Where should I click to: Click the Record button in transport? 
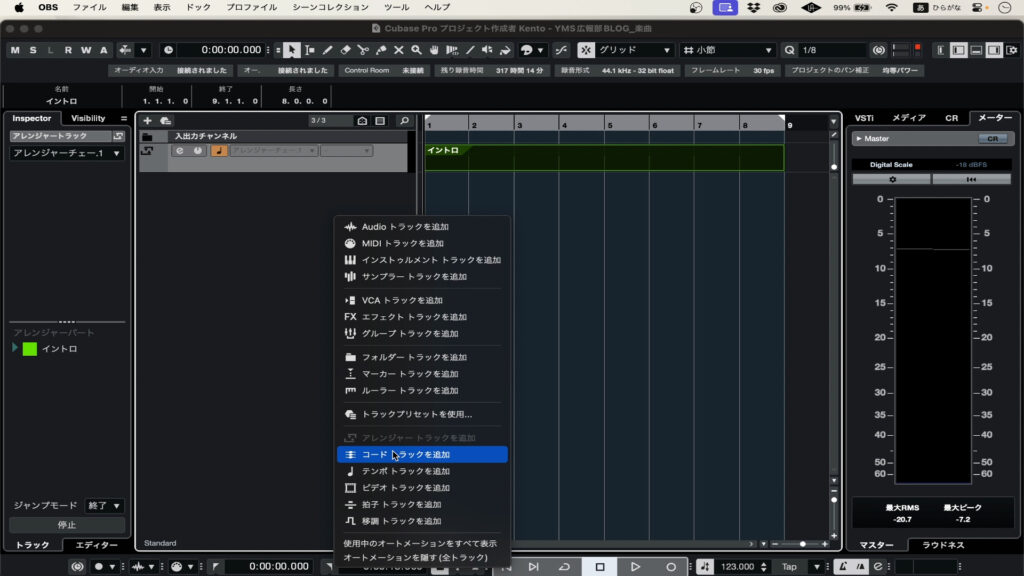point(671,567)
